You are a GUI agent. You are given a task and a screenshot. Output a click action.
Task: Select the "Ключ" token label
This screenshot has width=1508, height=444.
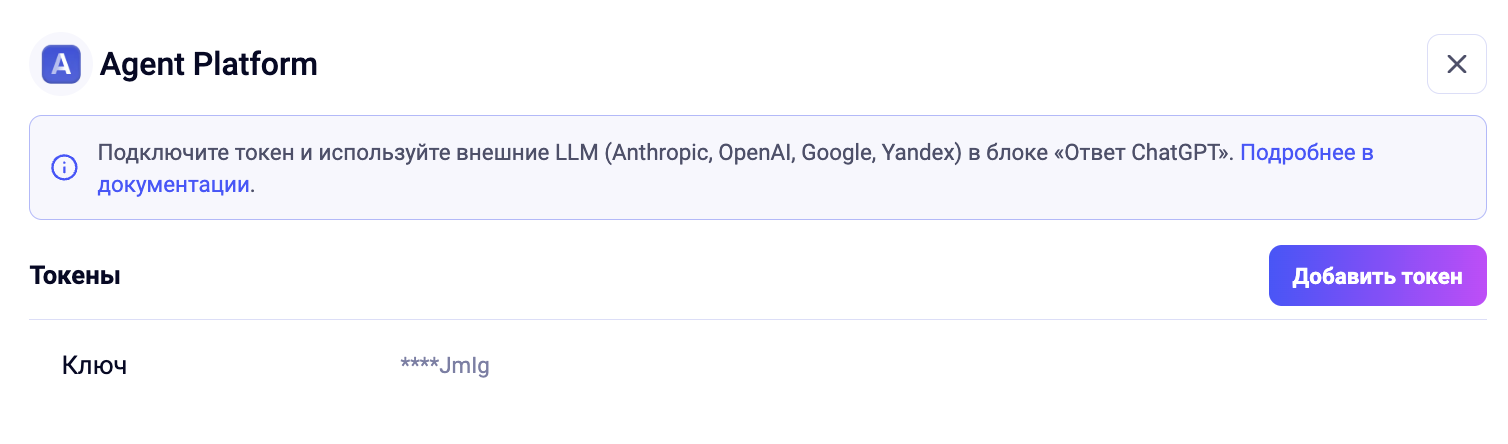pyautogui.click(x=94, y=366)
